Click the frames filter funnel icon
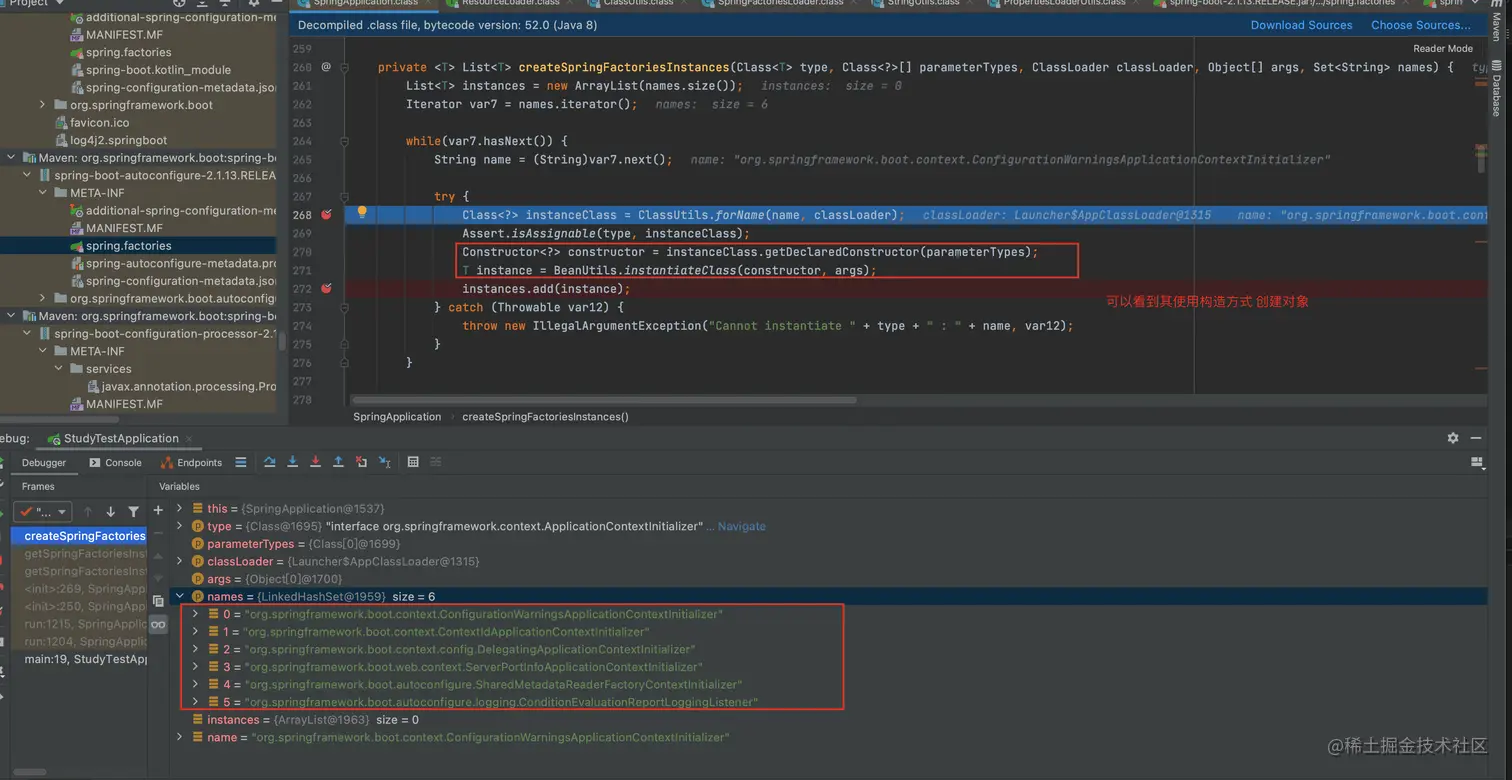 click(x=133, y=512)
